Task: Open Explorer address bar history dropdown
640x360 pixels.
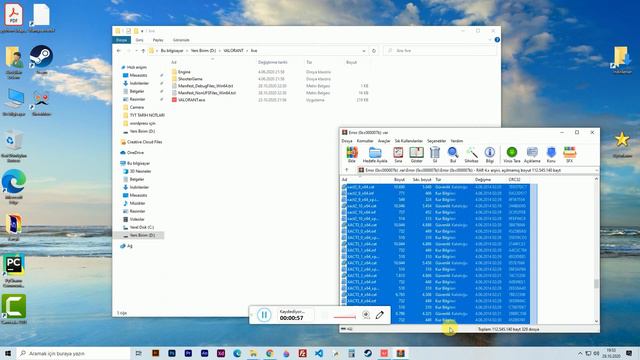Action: tap(364, 51)
